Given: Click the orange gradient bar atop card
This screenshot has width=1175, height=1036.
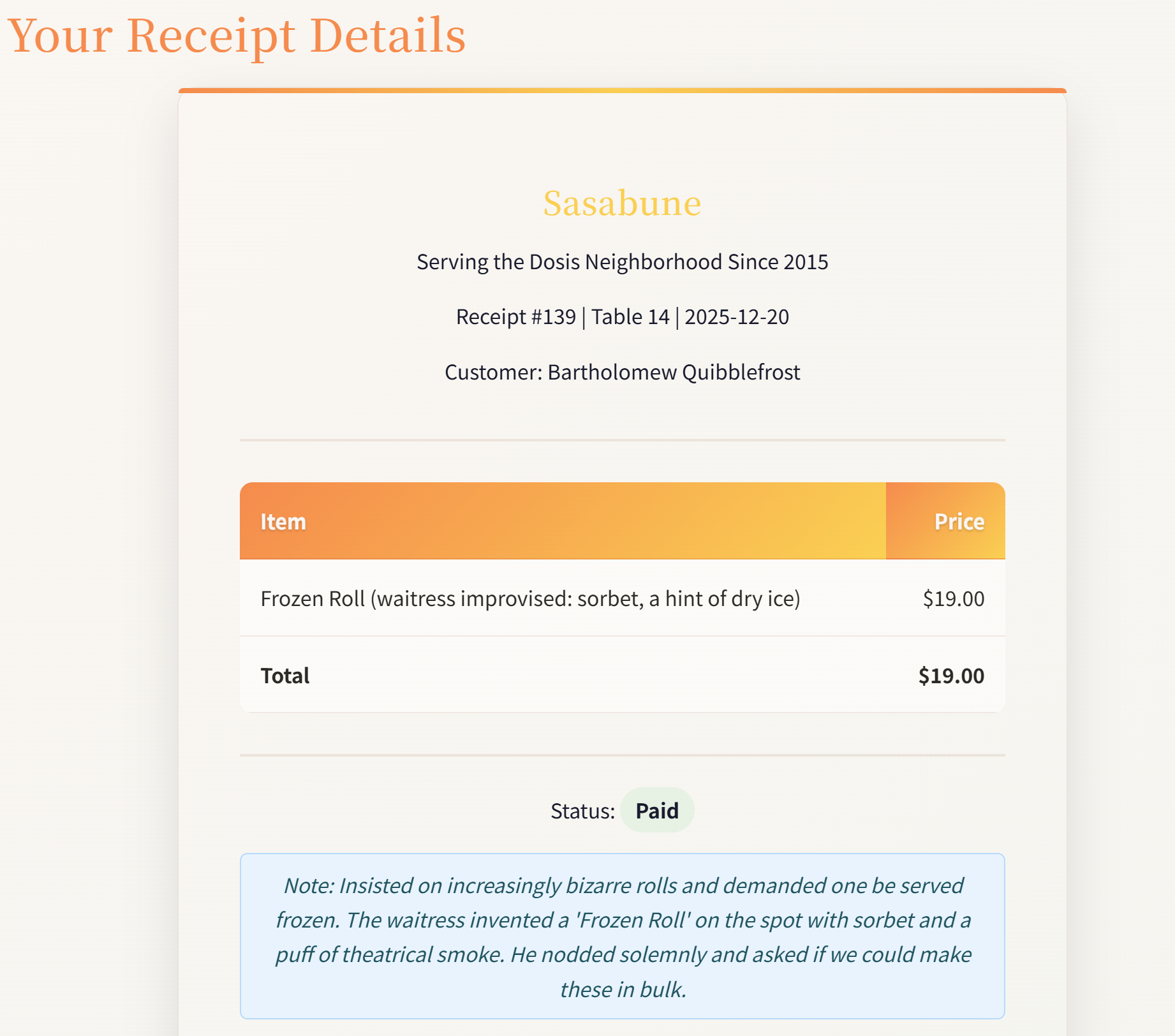Looking at the screenshot, I should pyautogui.click(x=622, y=91).
